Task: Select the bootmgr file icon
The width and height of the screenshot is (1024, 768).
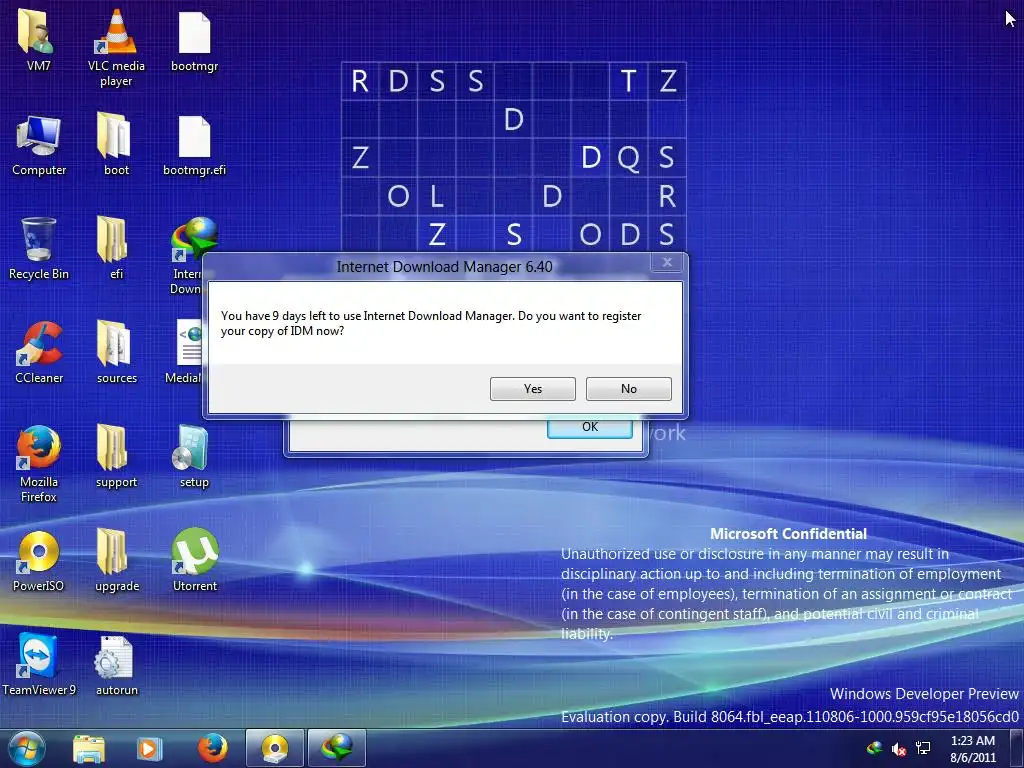Action: [194, 40]
